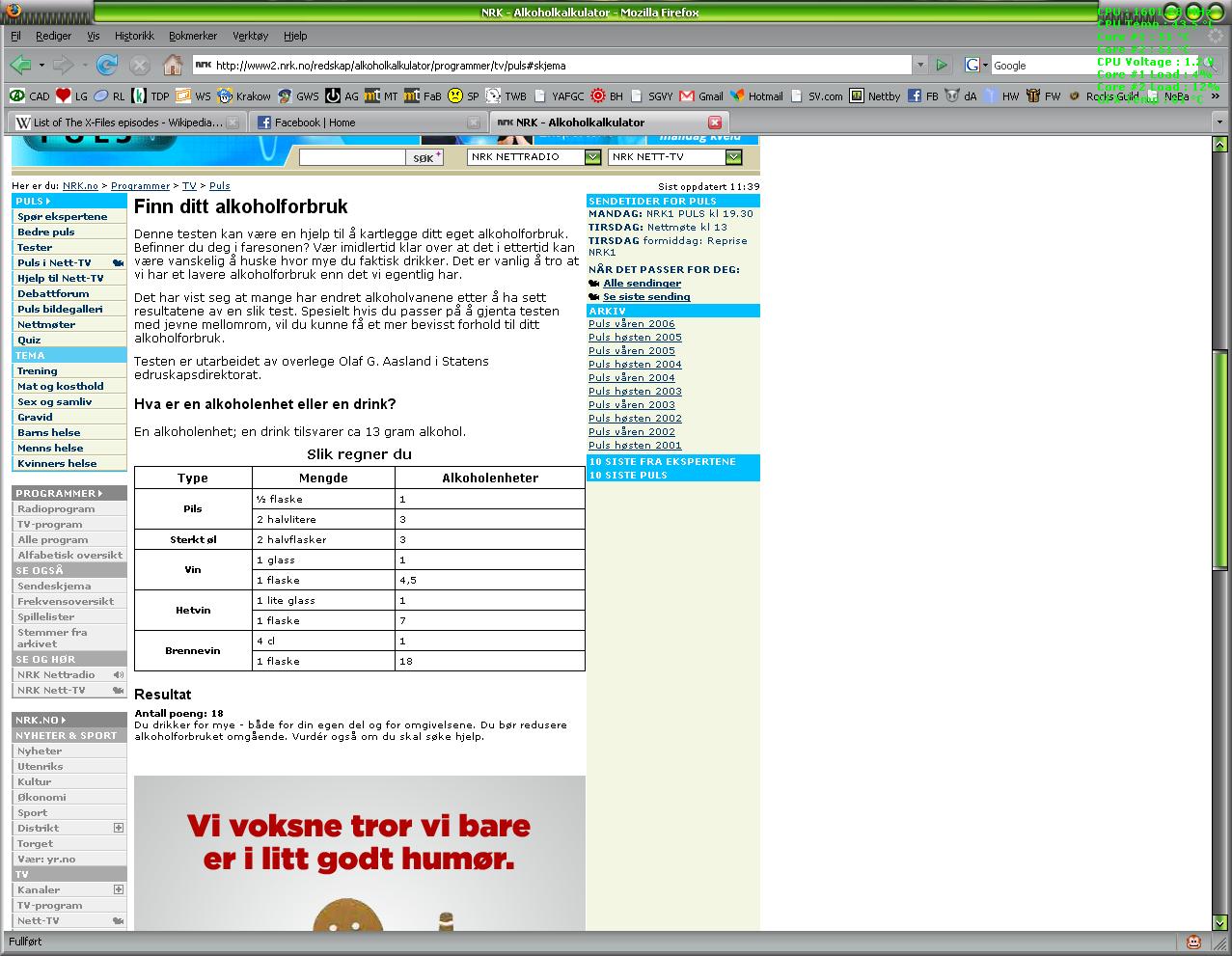
Task: Open the AG bookmark
Action: coord(342,96)
